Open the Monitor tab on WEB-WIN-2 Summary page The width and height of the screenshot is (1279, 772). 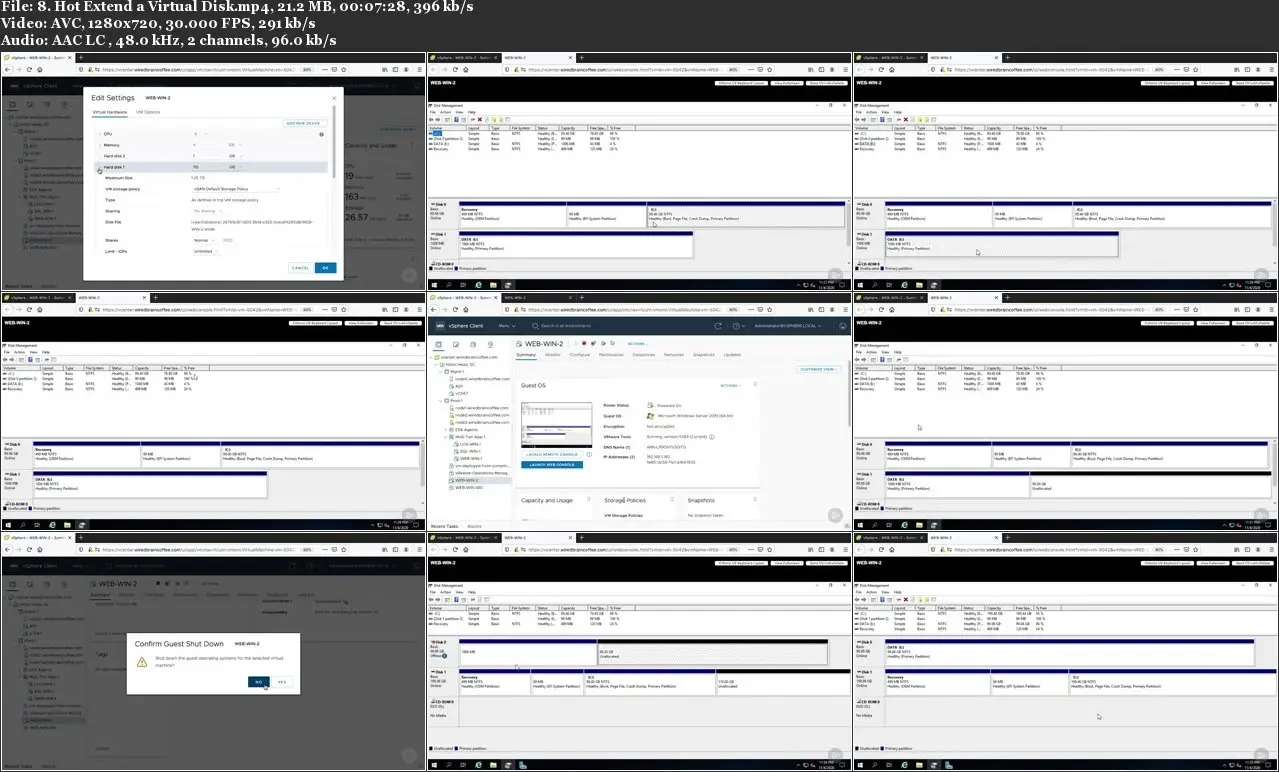point(553,355)
